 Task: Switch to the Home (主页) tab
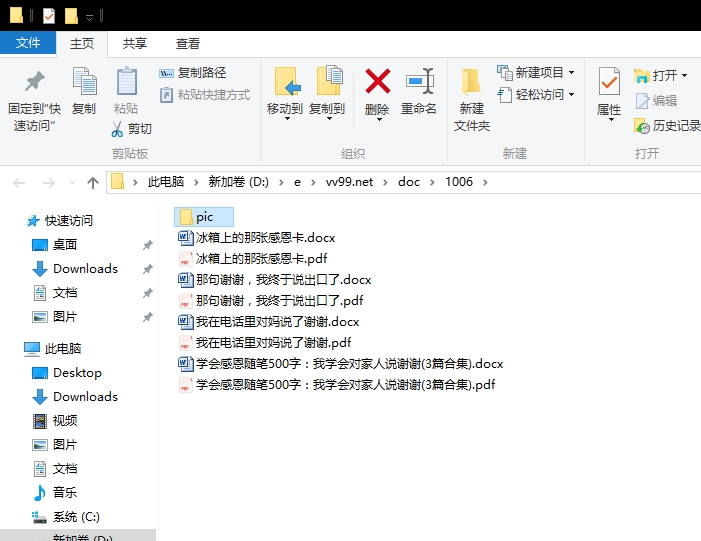point(82,44)
